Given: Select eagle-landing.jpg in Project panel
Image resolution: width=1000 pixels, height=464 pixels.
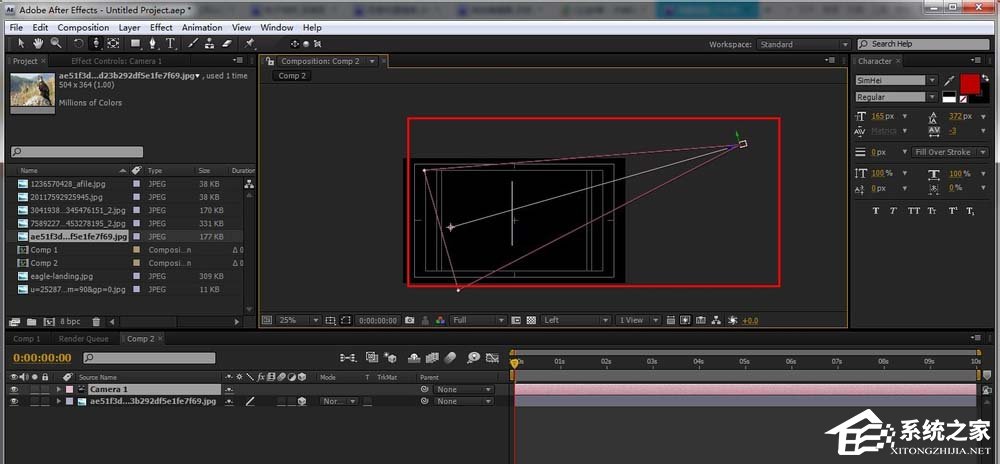Looking at the screenshot, I should click(x=61, y=276).
